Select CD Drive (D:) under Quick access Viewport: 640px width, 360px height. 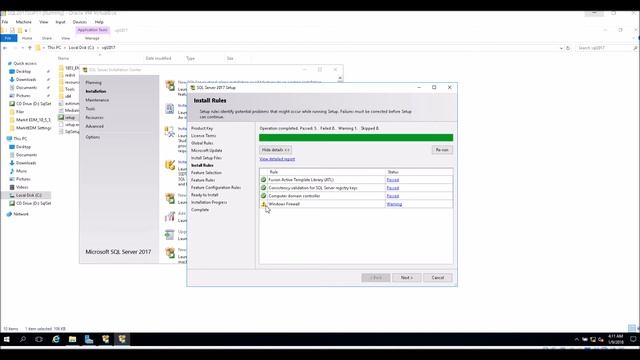[x=33, y=104]
